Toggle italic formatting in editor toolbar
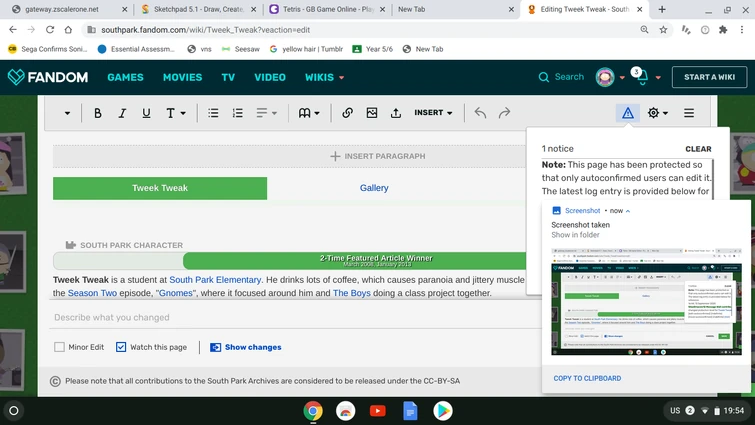Screen dimensions: 755x425 pos(122,113)
